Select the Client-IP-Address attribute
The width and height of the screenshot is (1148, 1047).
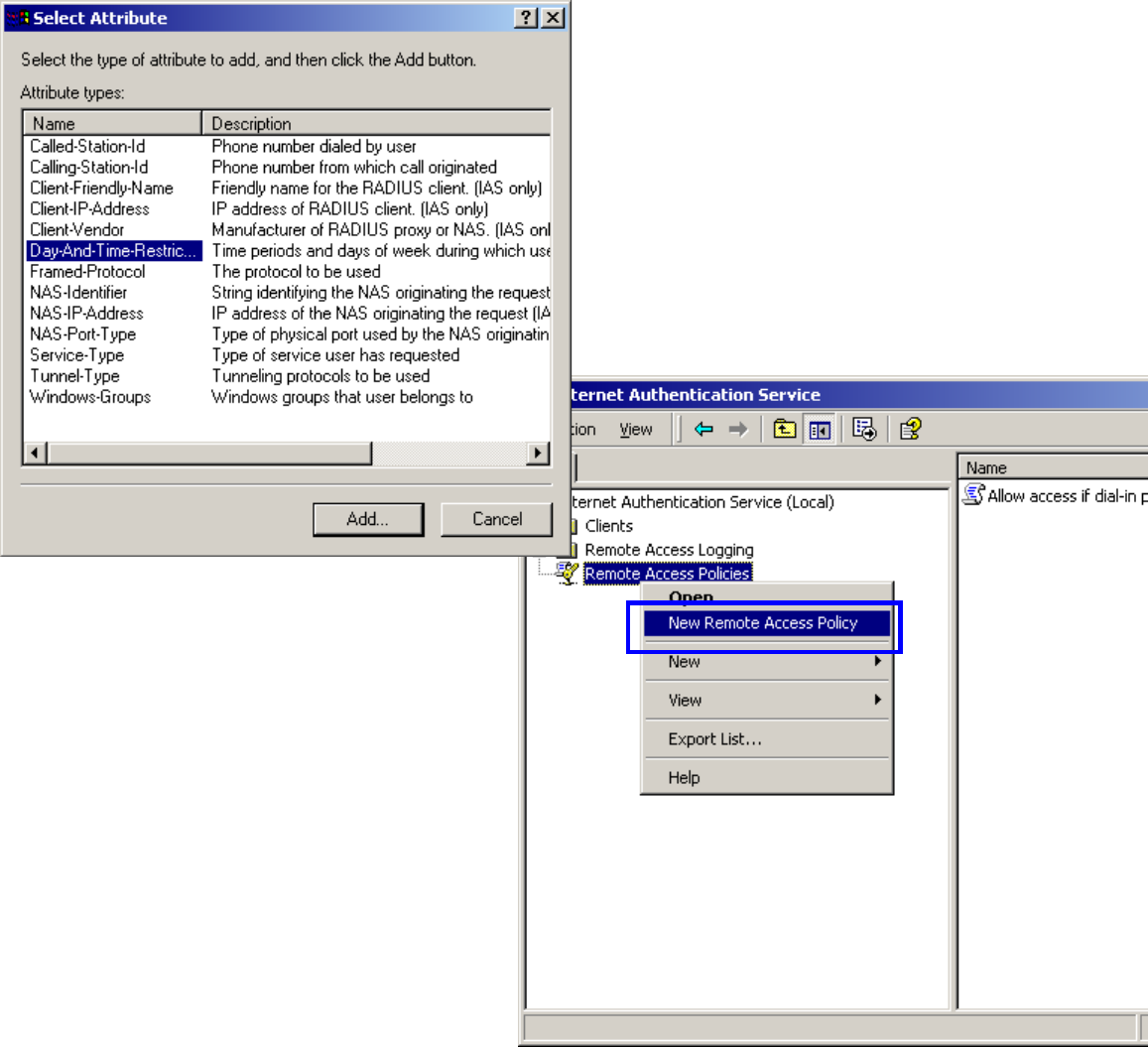(x=89, y=208)
